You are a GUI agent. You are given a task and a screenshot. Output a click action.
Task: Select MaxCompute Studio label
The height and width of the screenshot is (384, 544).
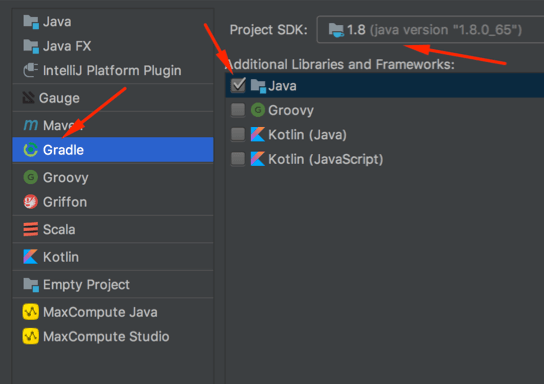coord(106,336)
